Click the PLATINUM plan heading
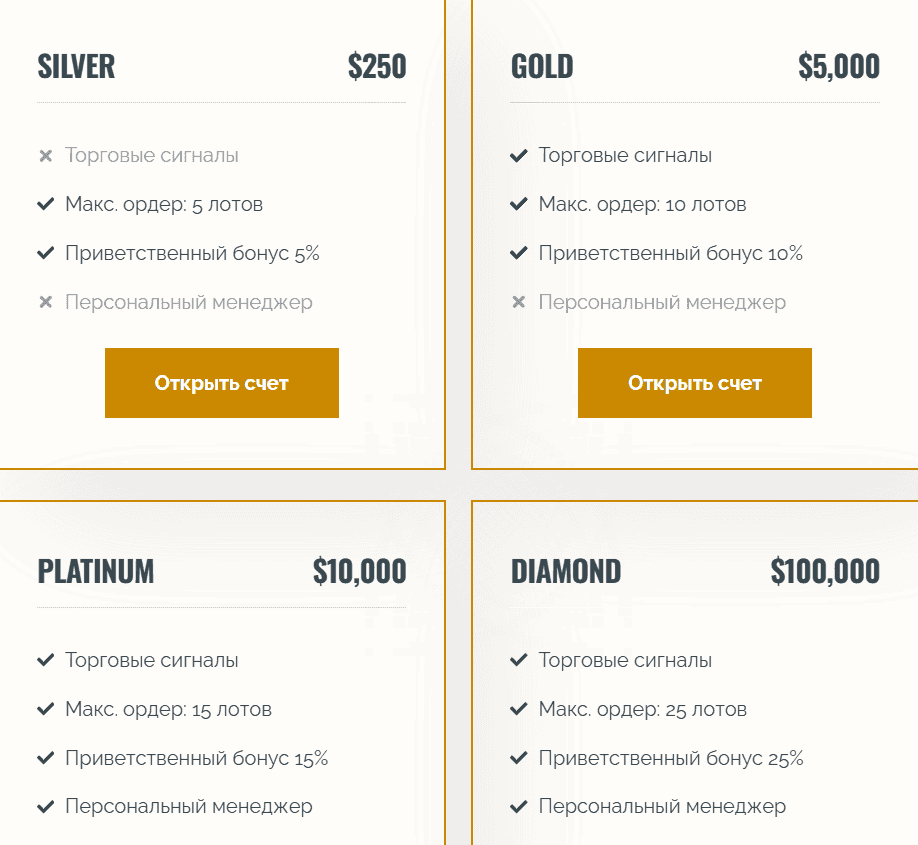The height and width of the screenshot is (845, 918). [x=96, y=572]
